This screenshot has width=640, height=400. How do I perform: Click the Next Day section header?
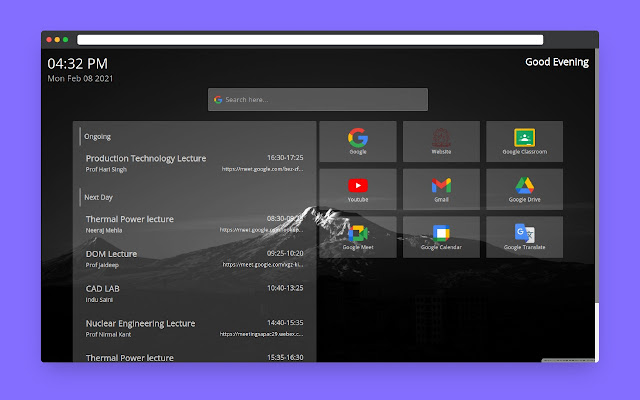[98, 197]
